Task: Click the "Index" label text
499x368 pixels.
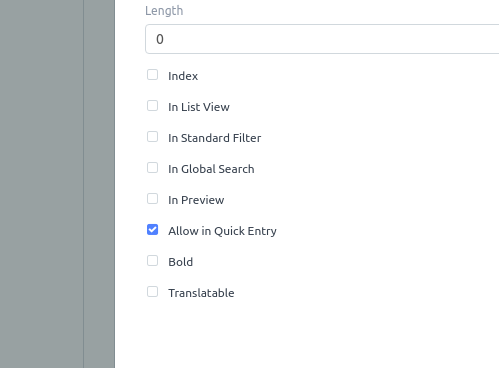Action: pyautogui.click(x=183, y=76)
